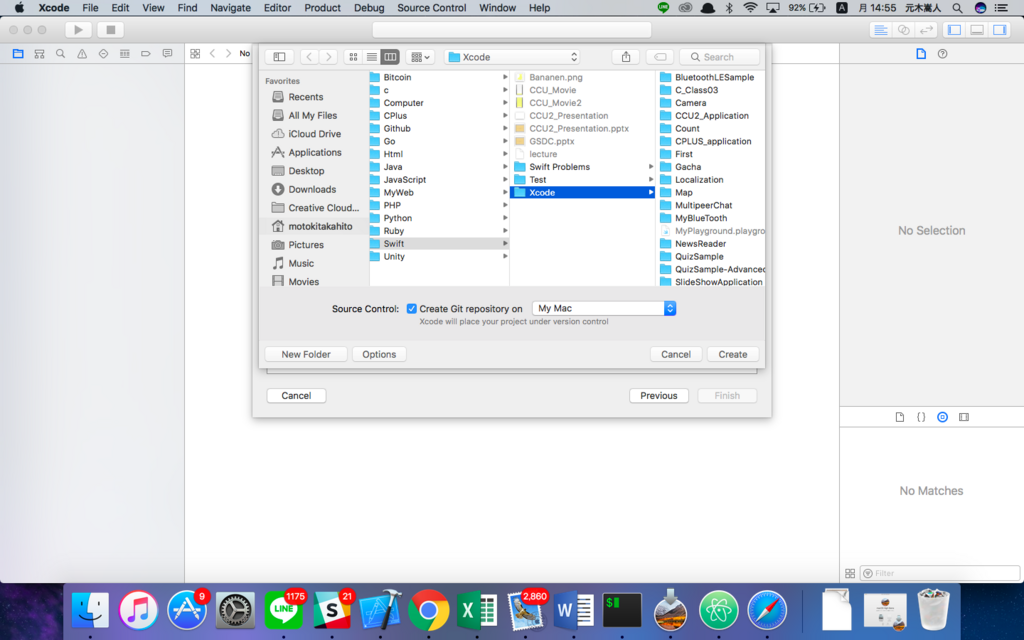Viewport: 1024px width, 640px height.
Task: Open the related items grid icon
Action: [x=195, y=54]
